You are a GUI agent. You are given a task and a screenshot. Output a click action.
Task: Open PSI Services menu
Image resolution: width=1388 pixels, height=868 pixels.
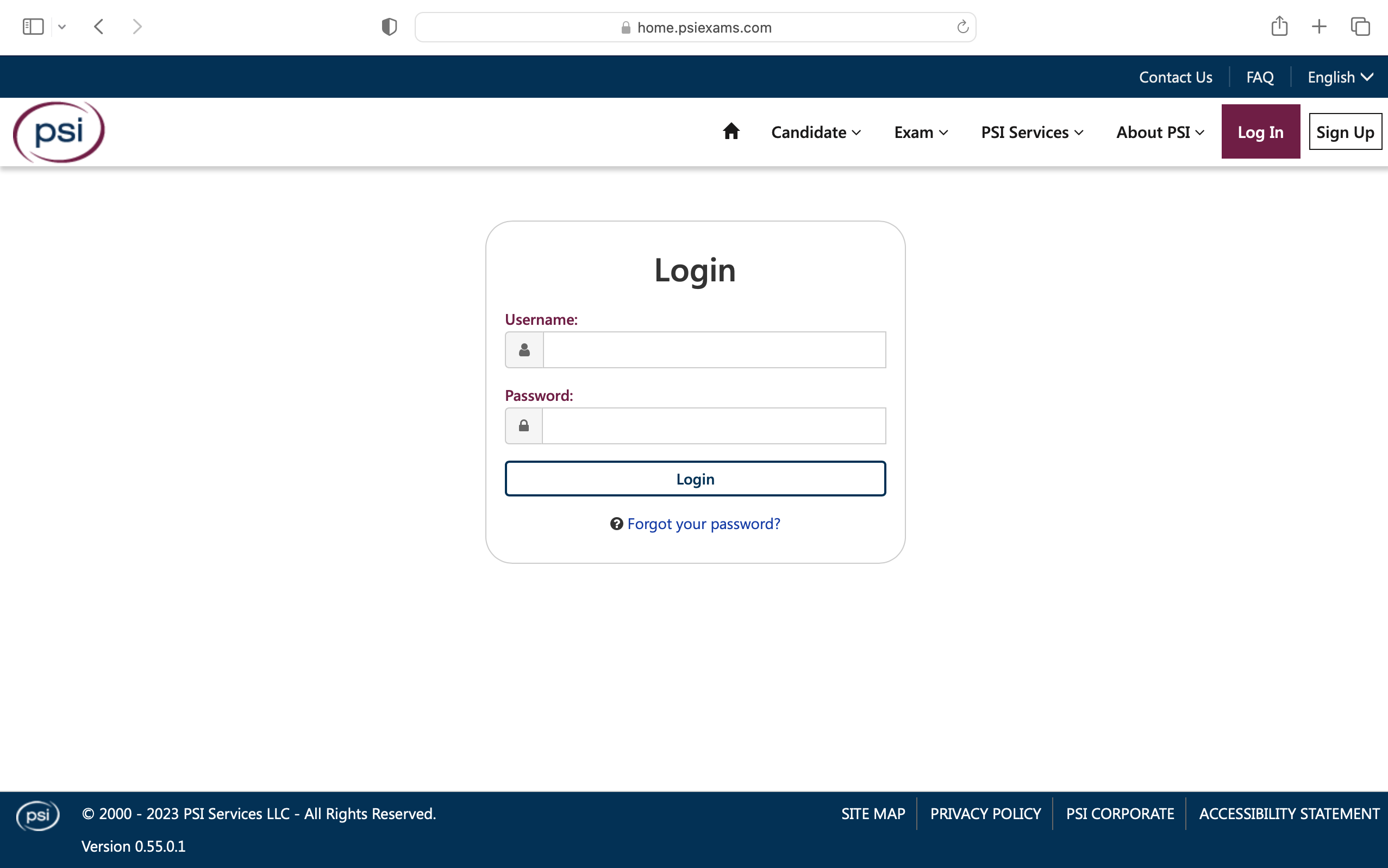click(x=1031, y=133)
